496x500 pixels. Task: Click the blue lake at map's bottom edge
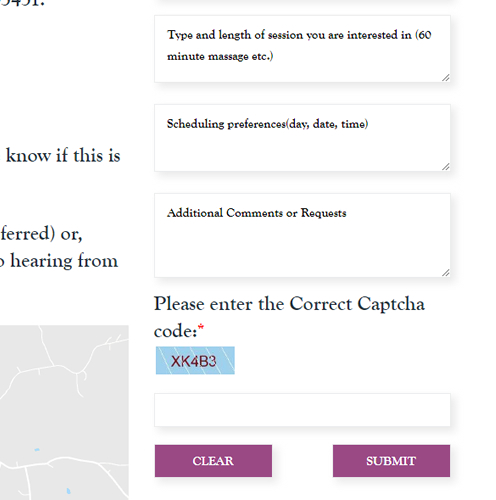68,491
